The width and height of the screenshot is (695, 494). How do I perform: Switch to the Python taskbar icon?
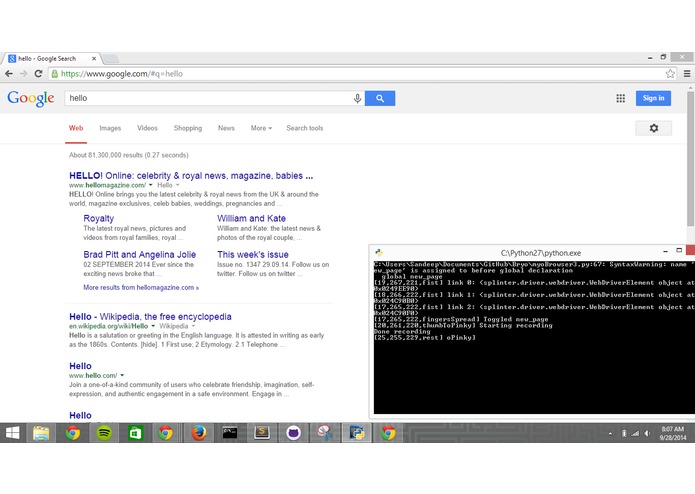[x=357, y=433]
